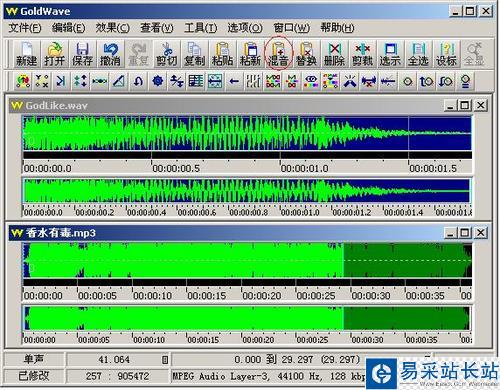
Task: Open the echo effect arrow icon
Action: coord(61,81)
